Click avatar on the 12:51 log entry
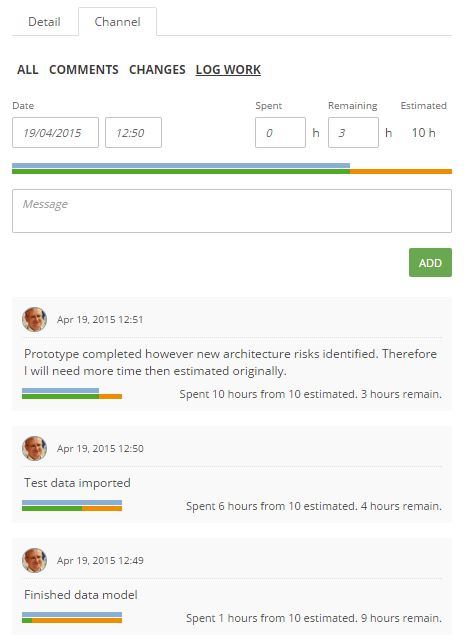The image size is (473, 638). pos(35,319)
